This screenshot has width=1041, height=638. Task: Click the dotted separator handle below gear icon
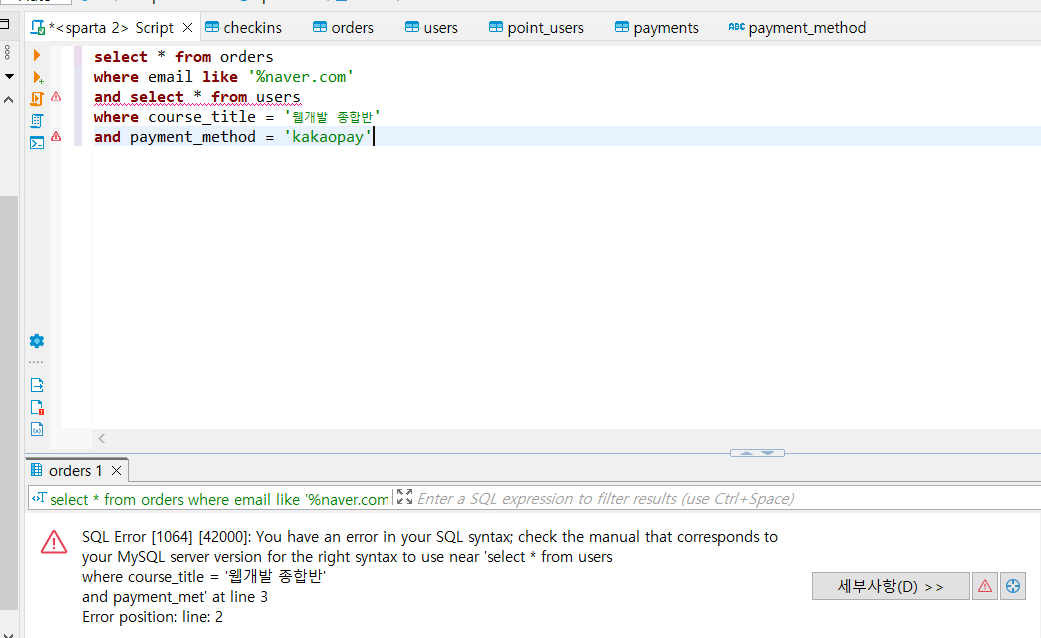(x=37, y=362)
